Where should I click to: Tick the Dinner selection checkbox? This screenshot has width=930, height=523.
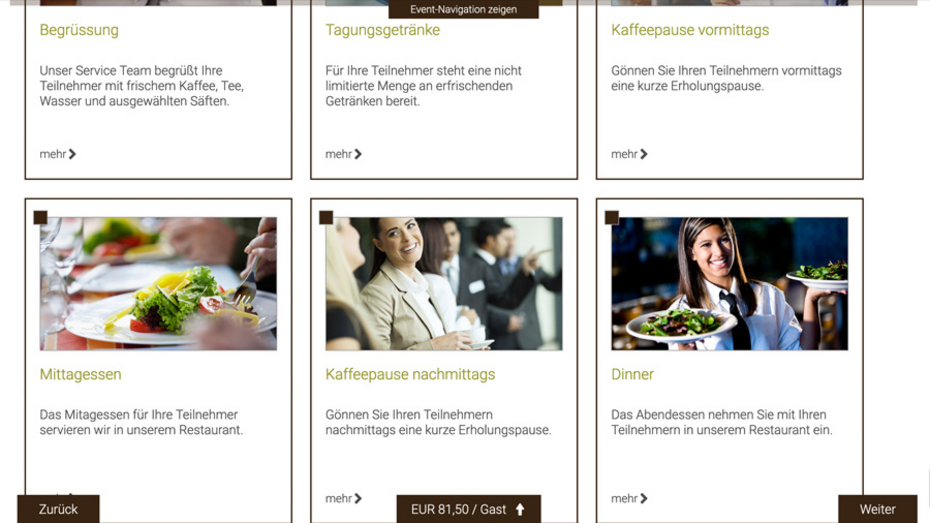(612, 218)
